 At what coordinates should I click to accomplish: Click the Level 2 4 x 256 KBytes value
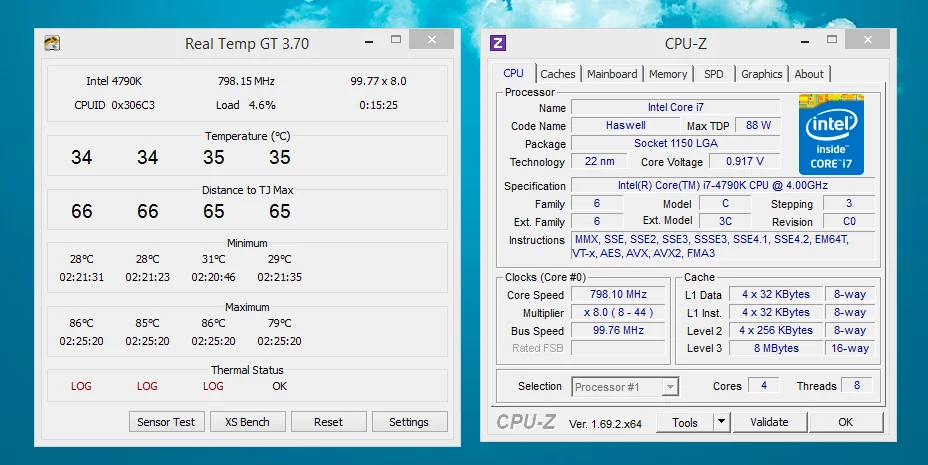[x=775, y=330]
